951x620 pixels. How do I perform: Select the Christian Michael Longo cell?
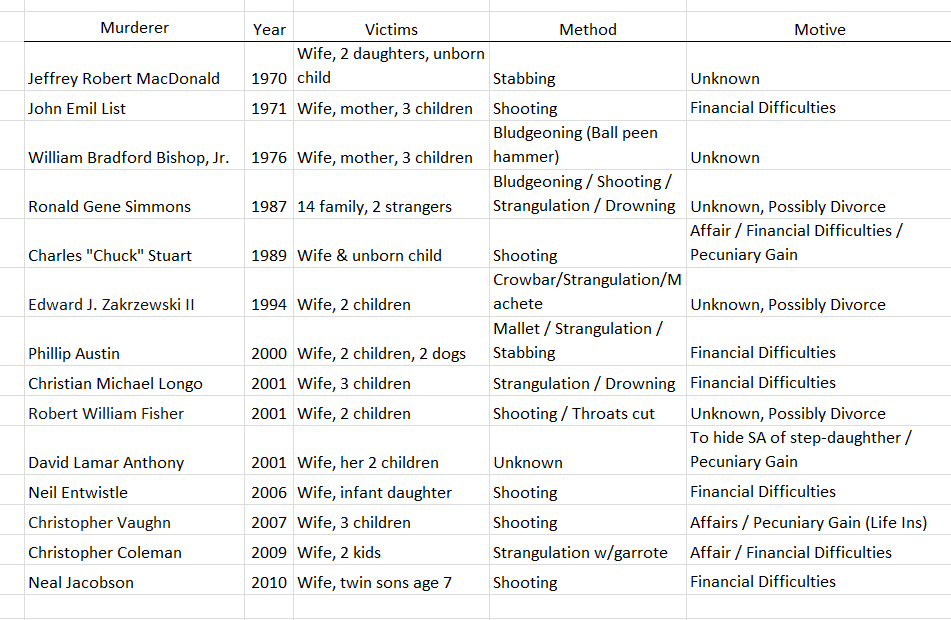pos(115,383)
